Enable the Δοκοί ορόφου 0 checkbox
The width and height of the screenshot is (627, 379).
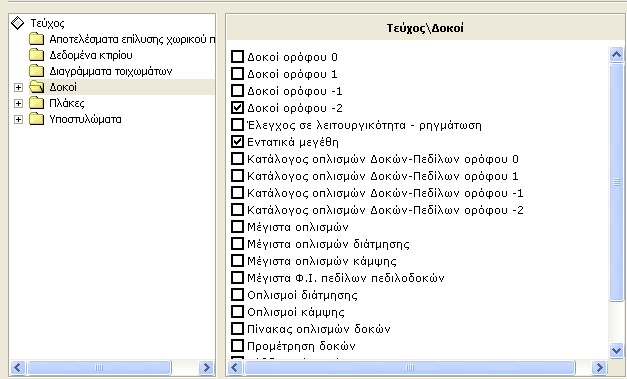tap(238, 57)
